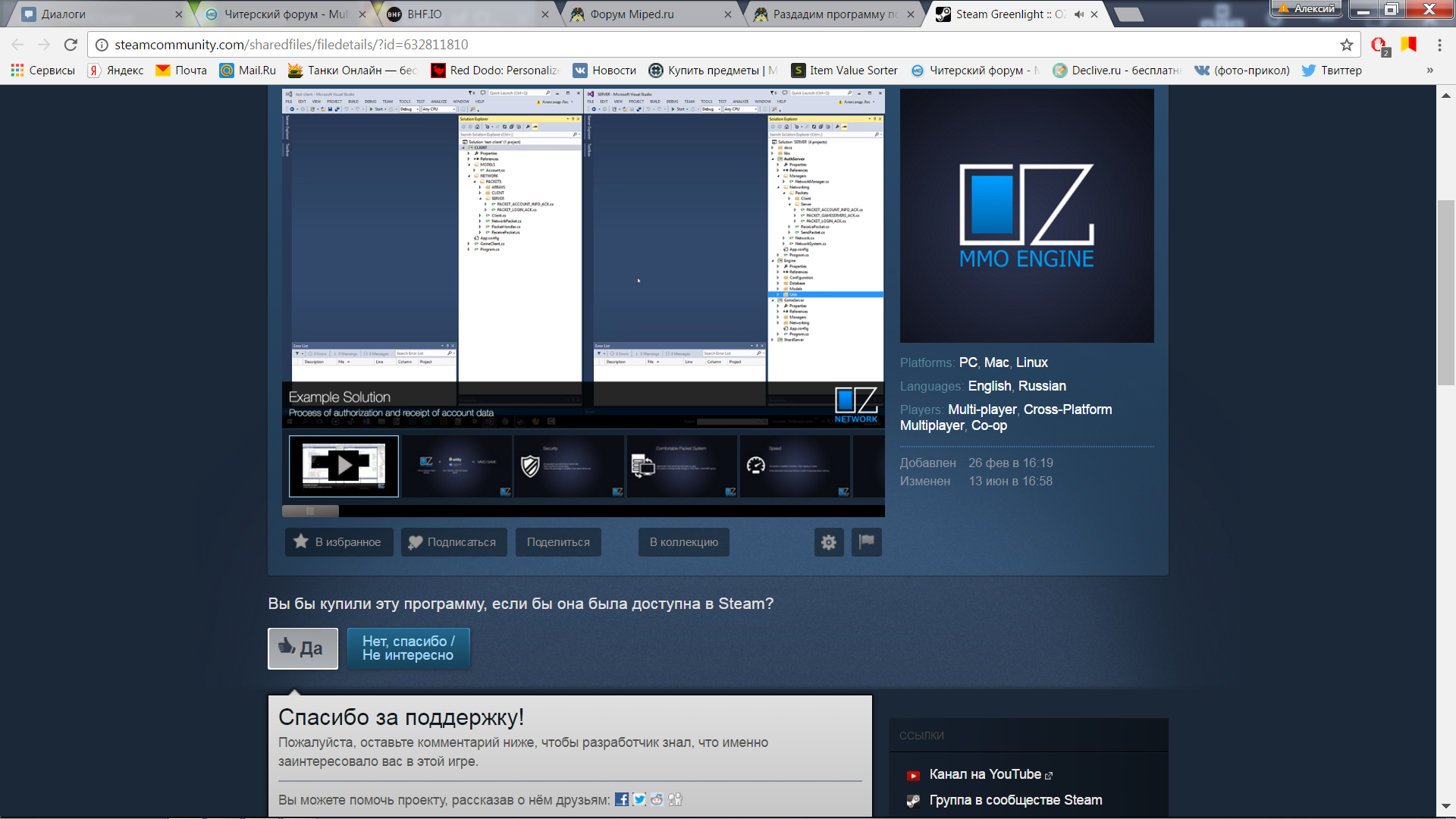Open the VK Новости bookmark

(604, 71)
